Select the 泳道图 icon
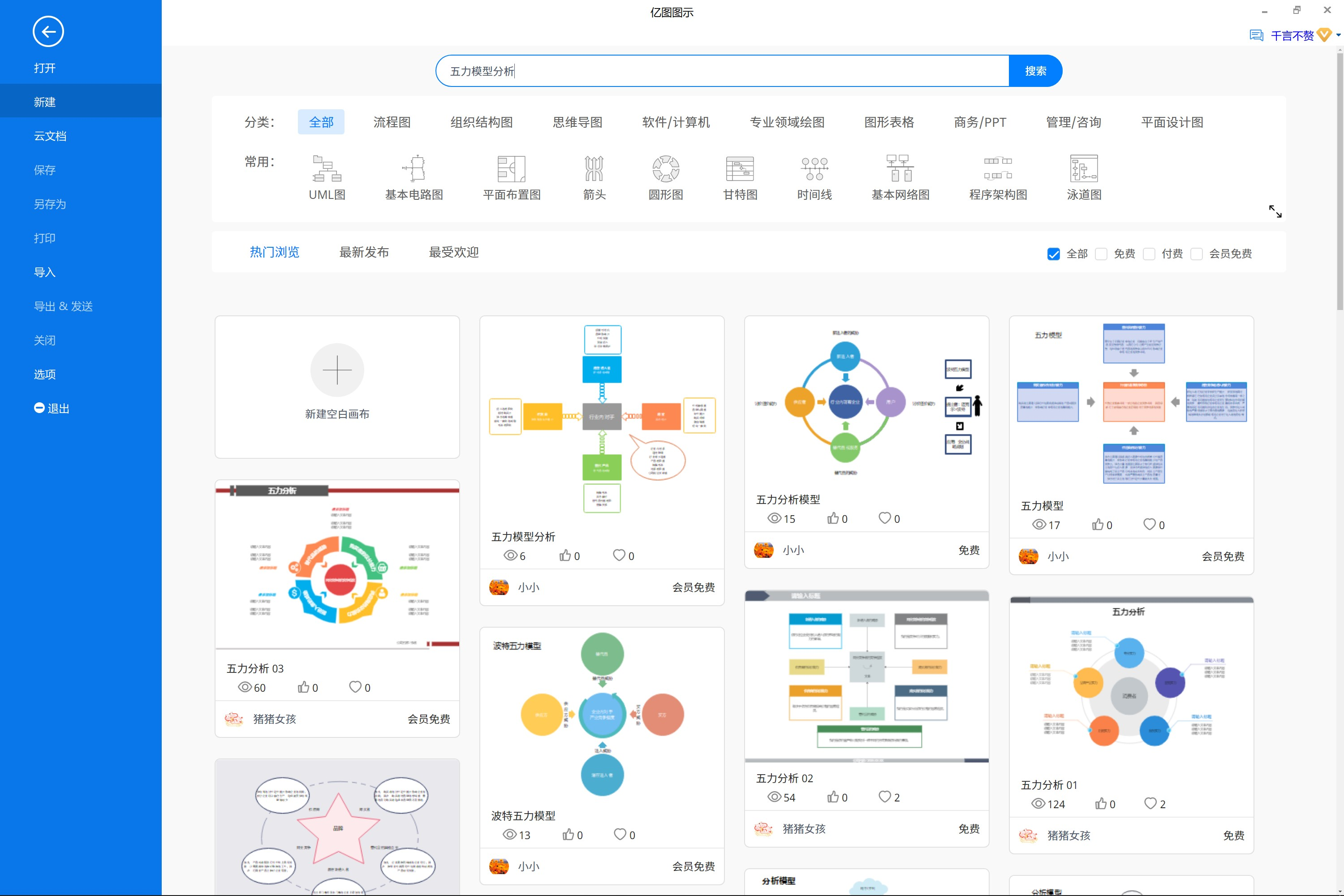The width and height of the screenshot is (1344, 896). tap(1083, 168)
